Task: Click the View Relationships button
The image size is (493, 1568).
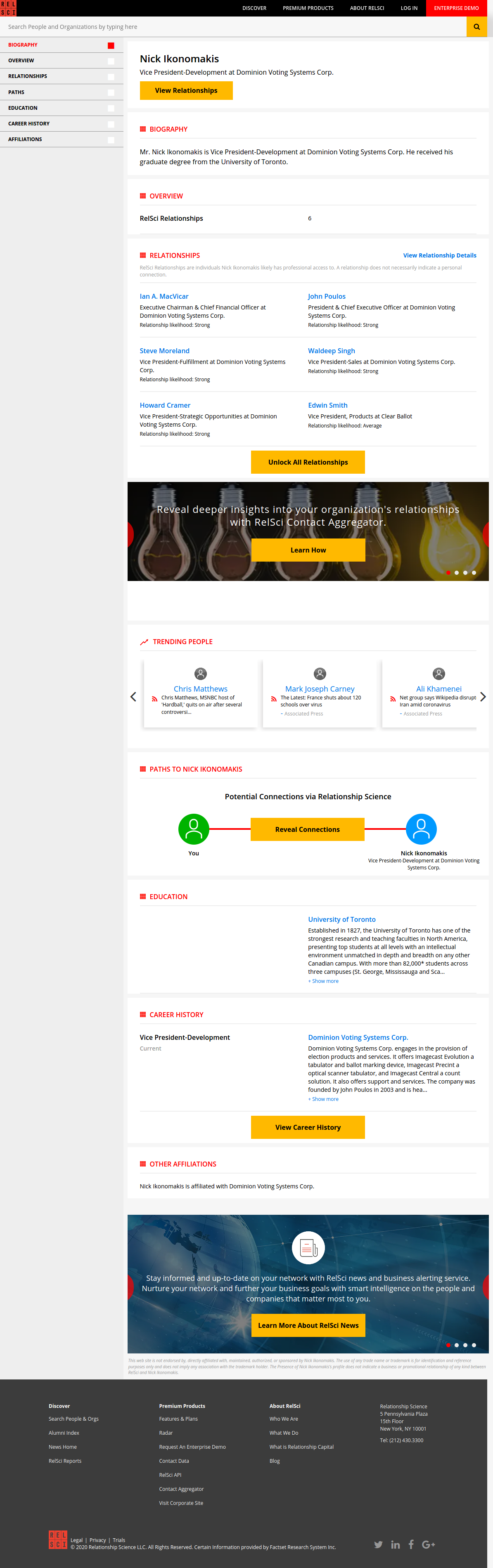Action: pyautogui.click(x=186, y=91)
